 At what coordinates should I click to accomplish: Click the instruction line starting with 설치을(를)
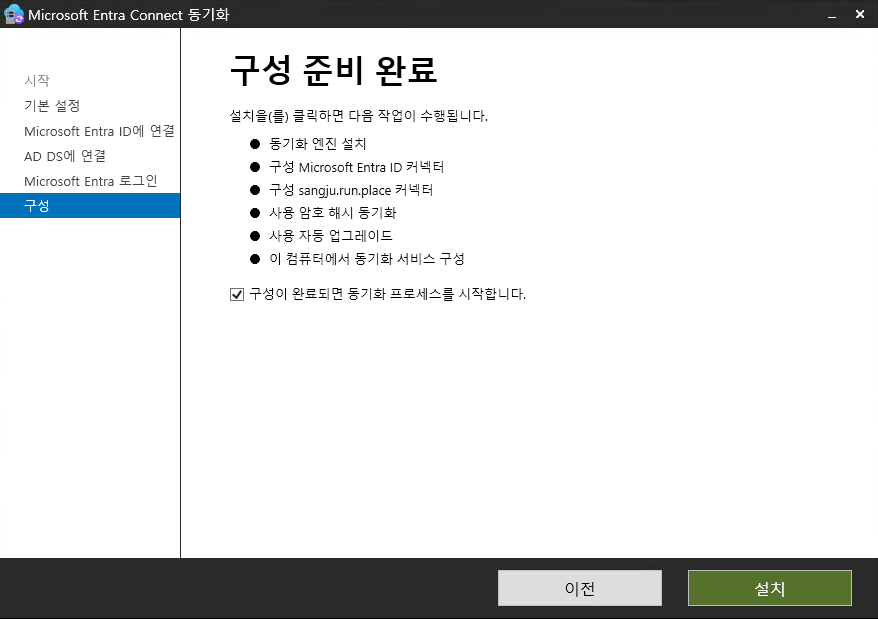tap(359, 116)
